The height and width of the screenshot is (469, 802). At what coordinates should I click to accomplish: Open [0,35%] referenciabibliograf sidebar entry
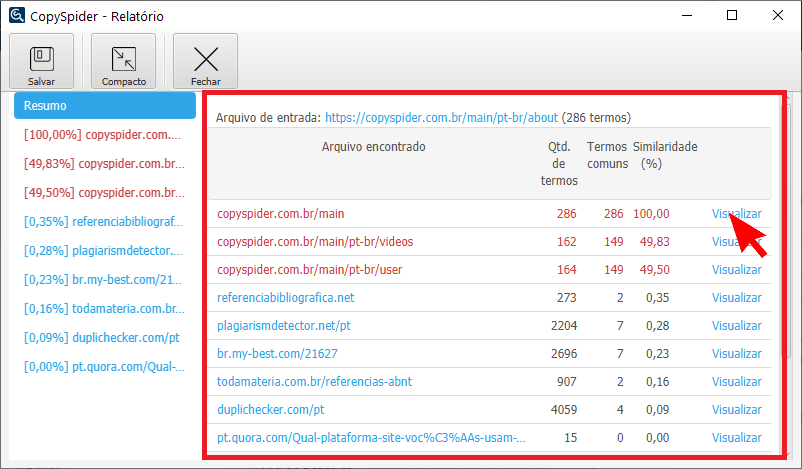pyautogui.click(x=103, y=221)
